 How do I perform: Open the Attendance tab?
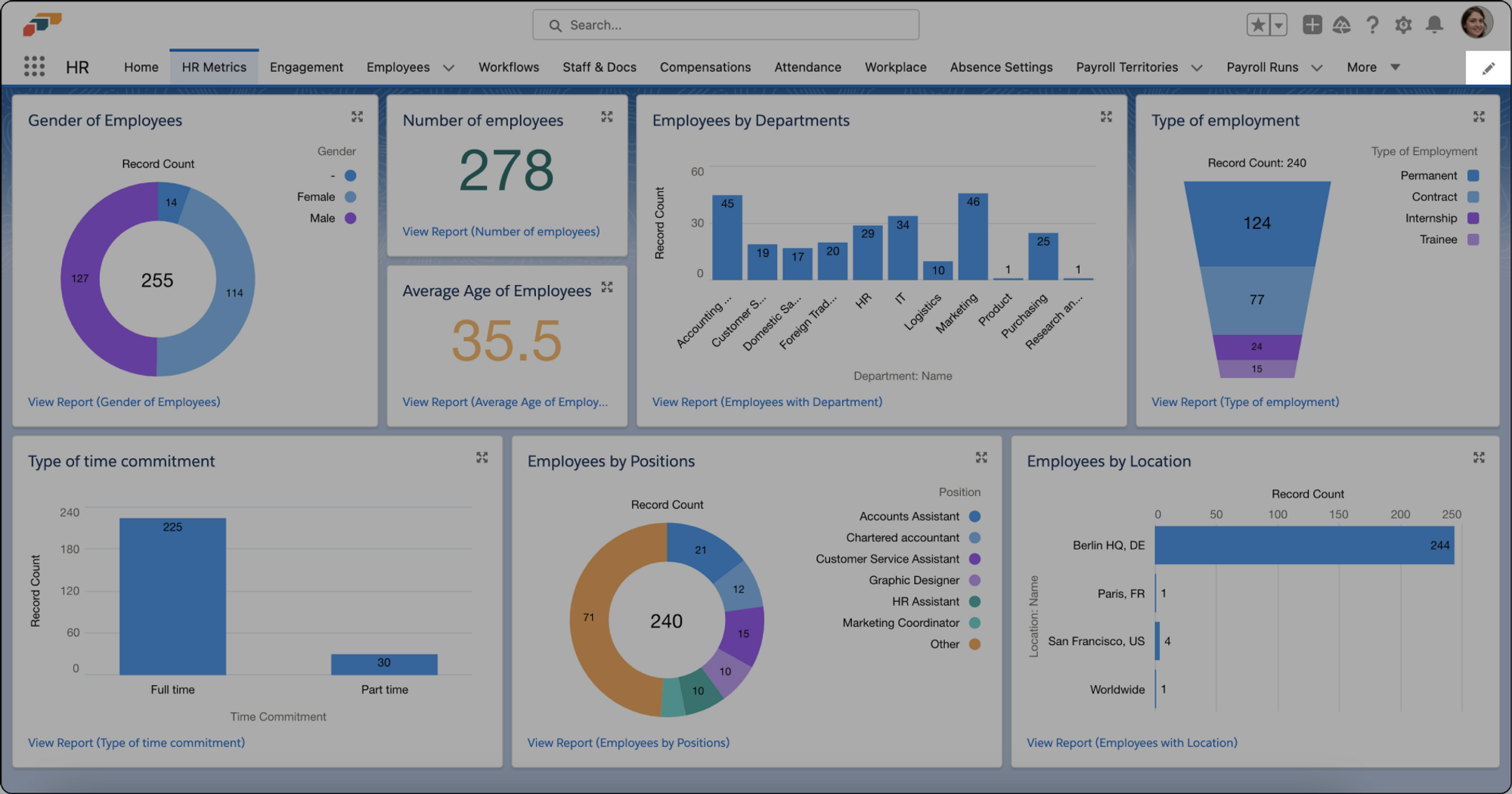pyautogui.click(x=807, y=67)
